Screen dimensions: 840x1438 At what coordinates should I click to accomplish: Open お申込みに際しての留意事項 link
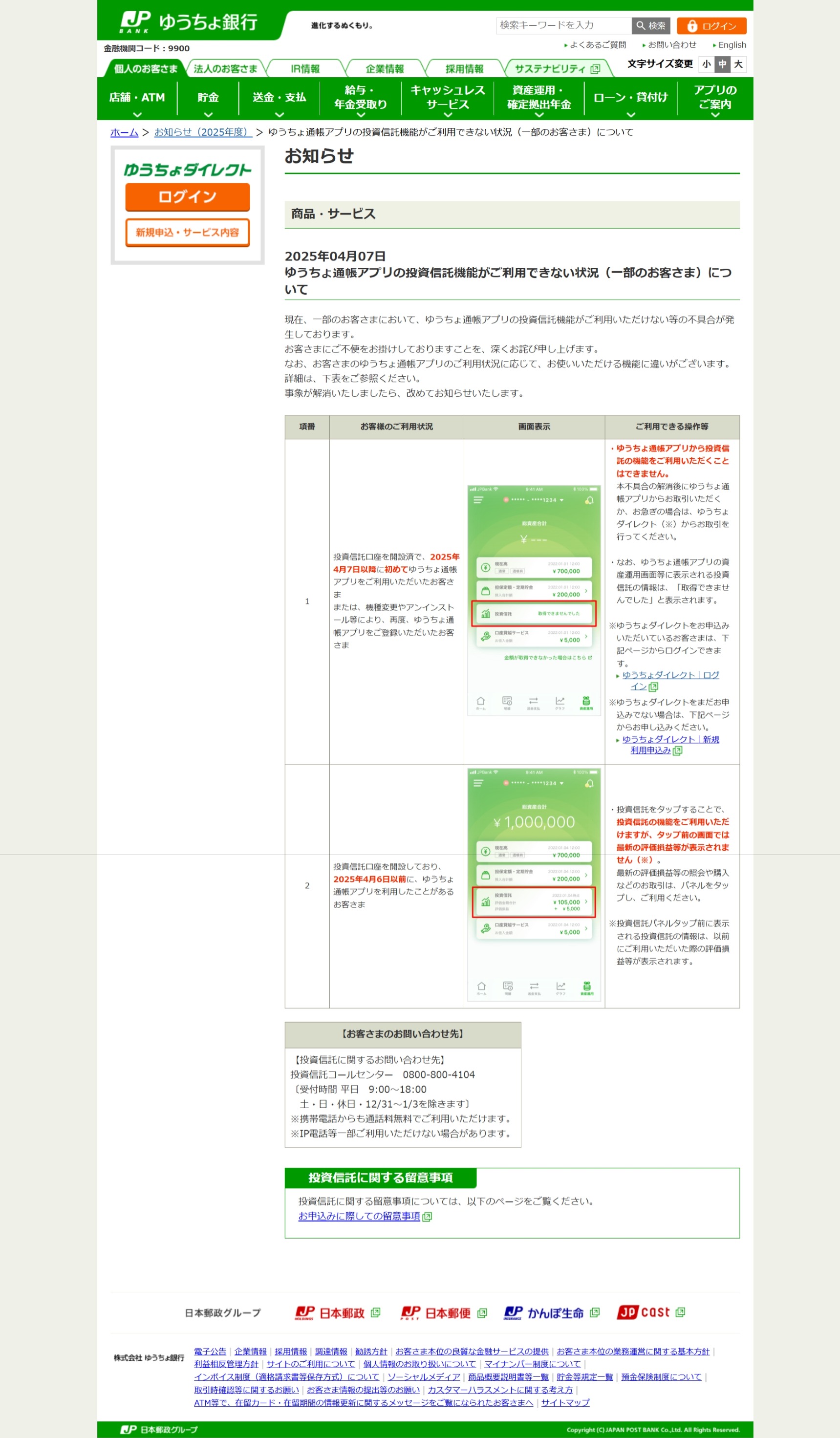[x=359, y=1217]
